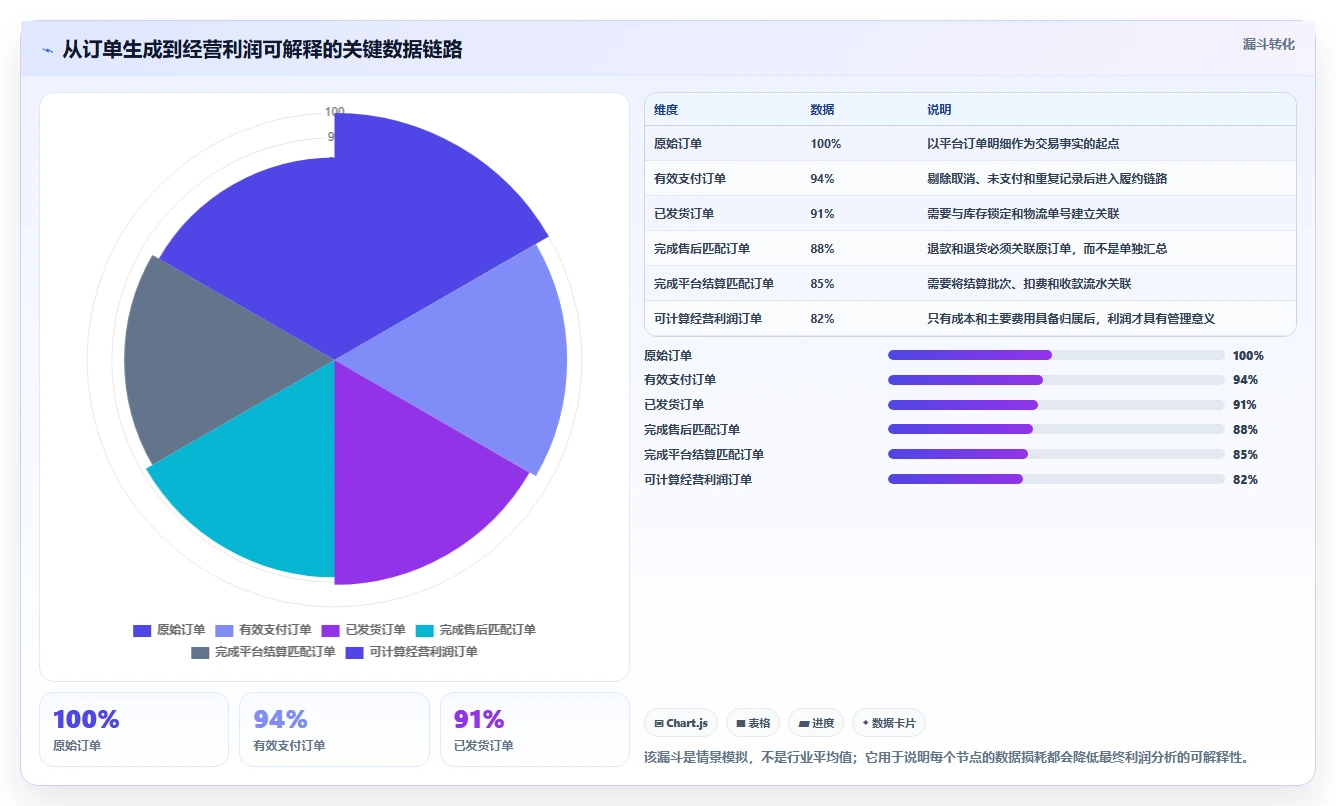
Task: Click the 88% value in table
Action: [x=822, y=249]
